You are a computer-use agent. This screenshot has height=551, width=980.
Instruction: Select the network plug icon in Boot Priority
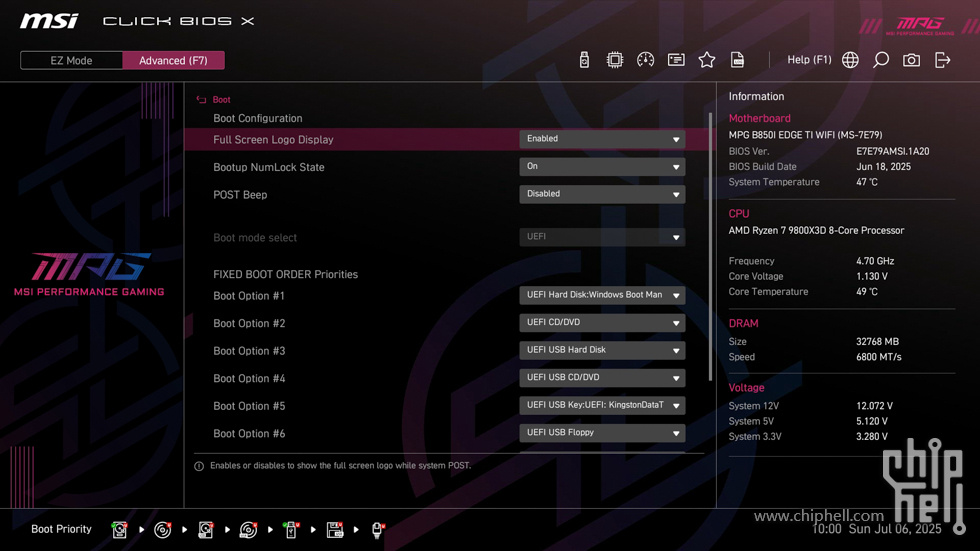(378, 530)
